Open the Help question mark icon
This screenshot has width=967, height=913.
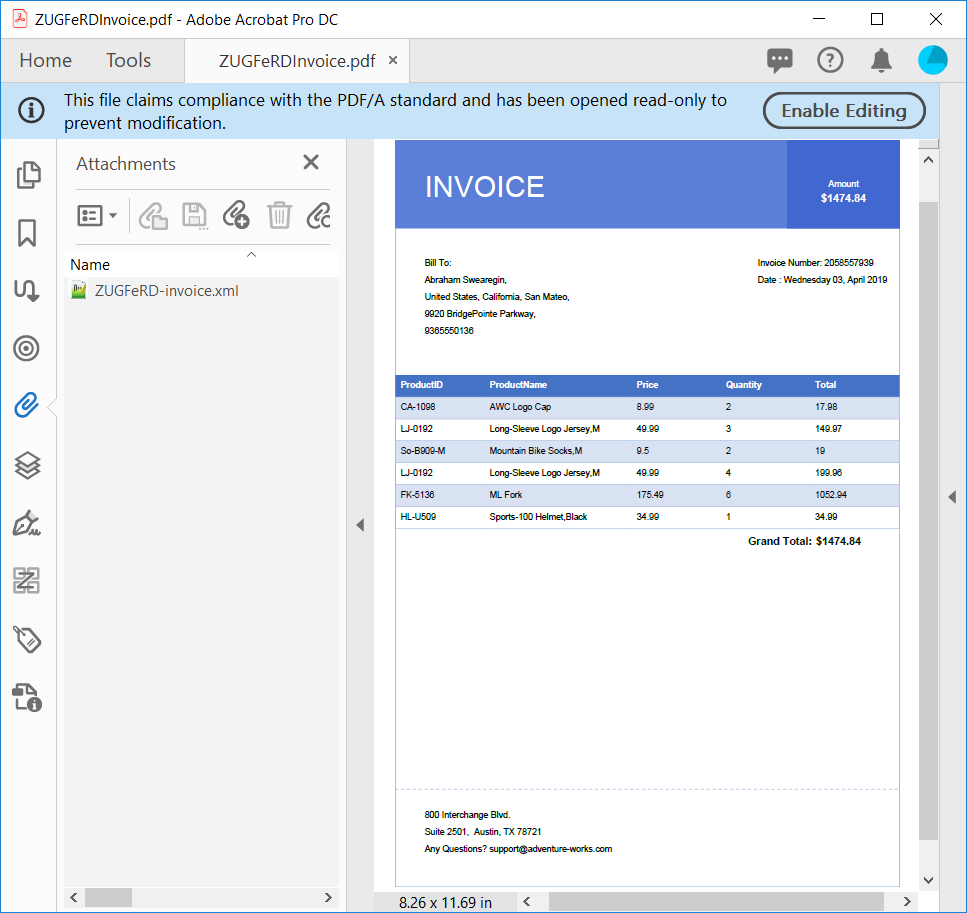830,61
